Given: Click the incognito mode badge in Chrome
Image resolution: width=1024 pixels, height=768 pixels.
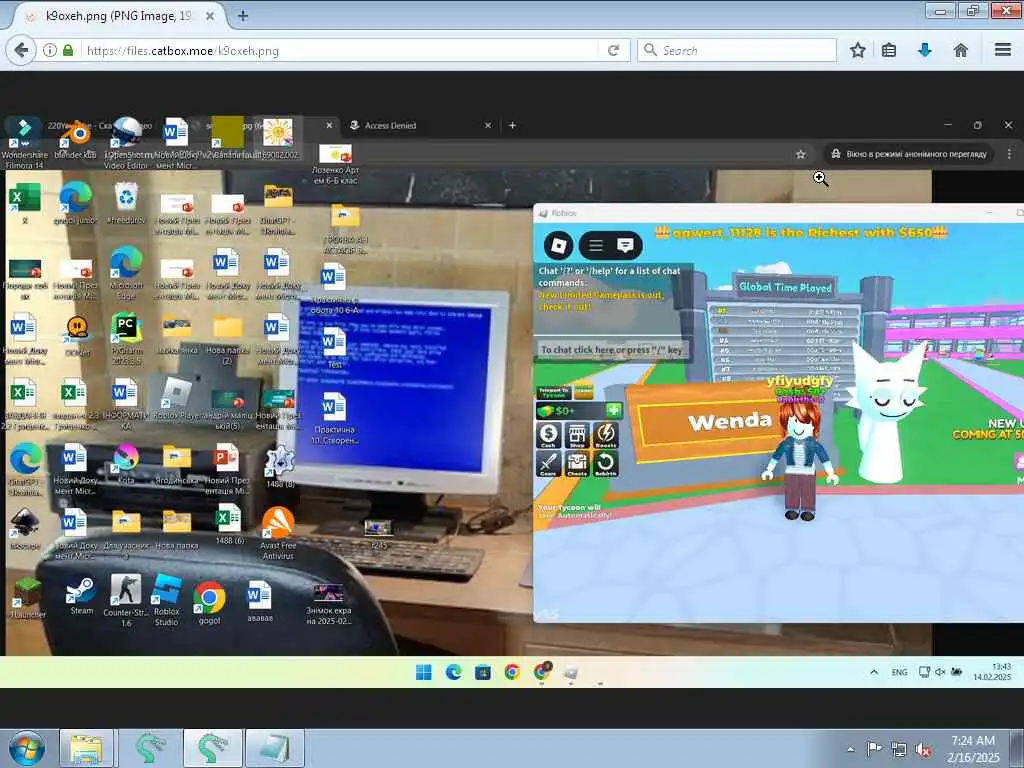Looking at the screenshot, I should pyautogui.click(x=908, y=154).
